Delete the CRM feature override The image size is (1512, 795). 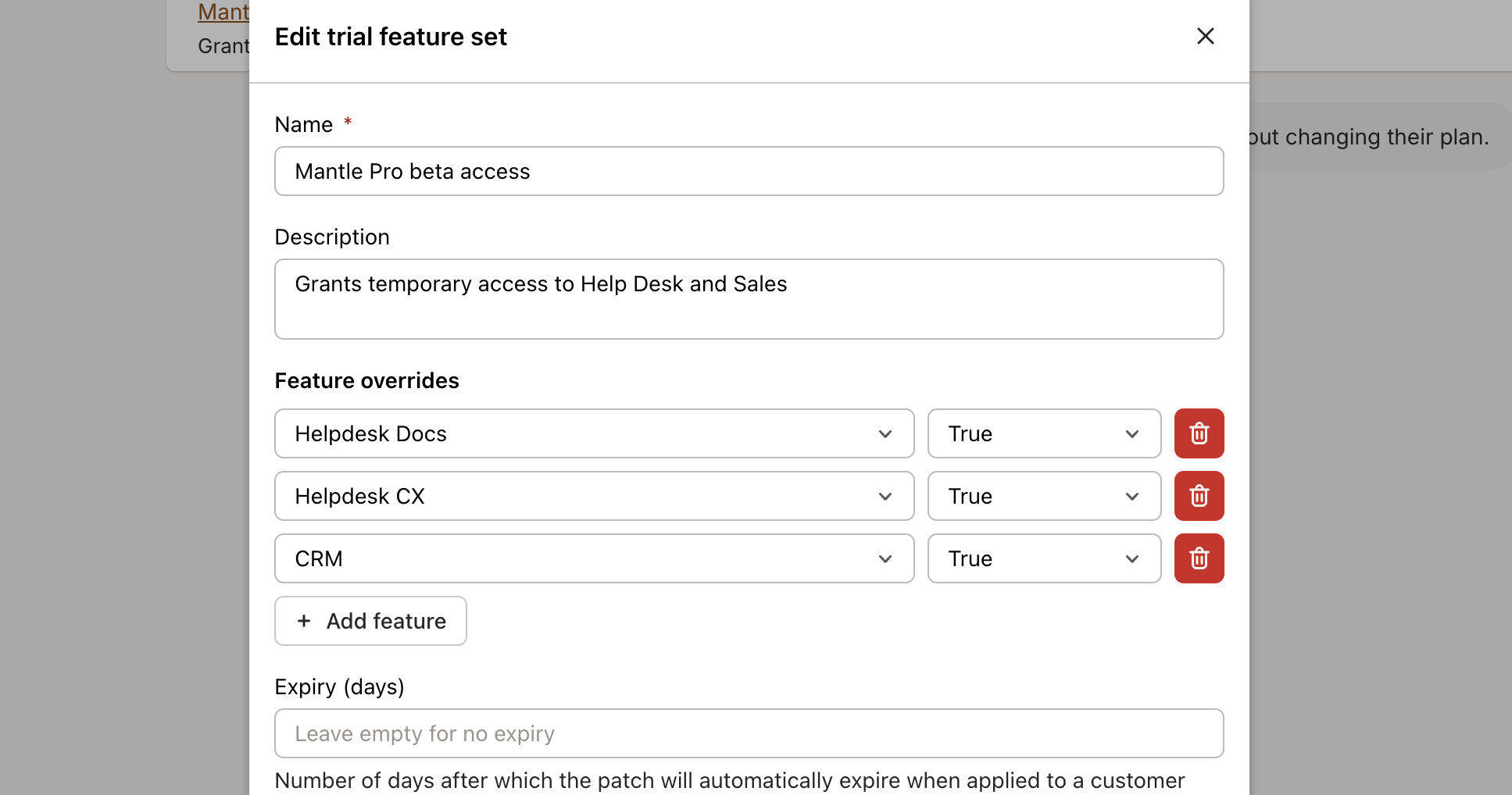(1199, 558)
